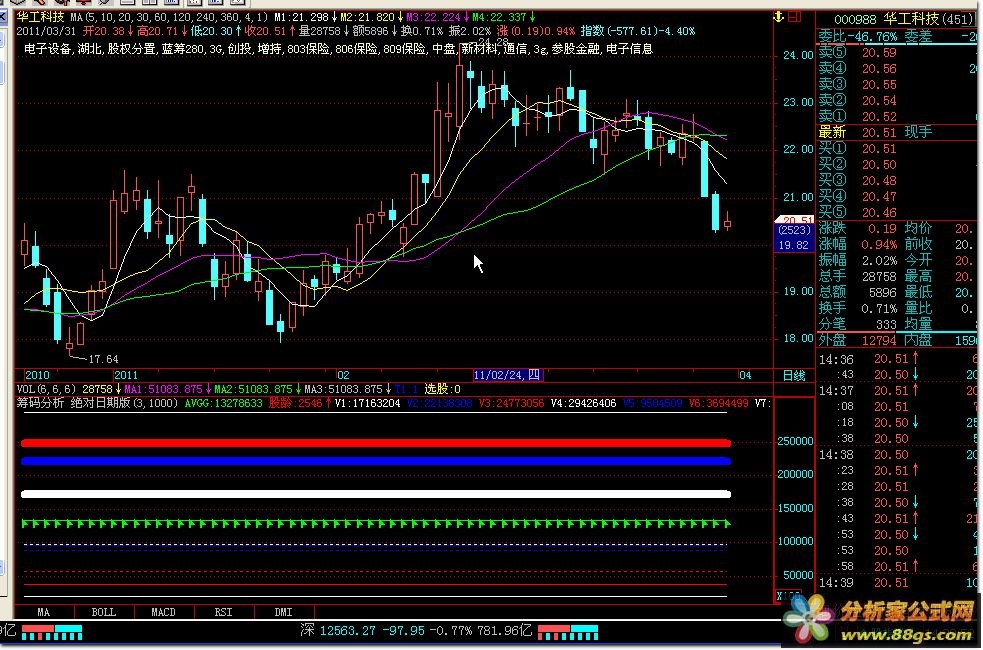Screen dimensions: 983x650
Task: Click the 买③ 20.48 order row
Action: pyautogui.click(x=898, y=181)
